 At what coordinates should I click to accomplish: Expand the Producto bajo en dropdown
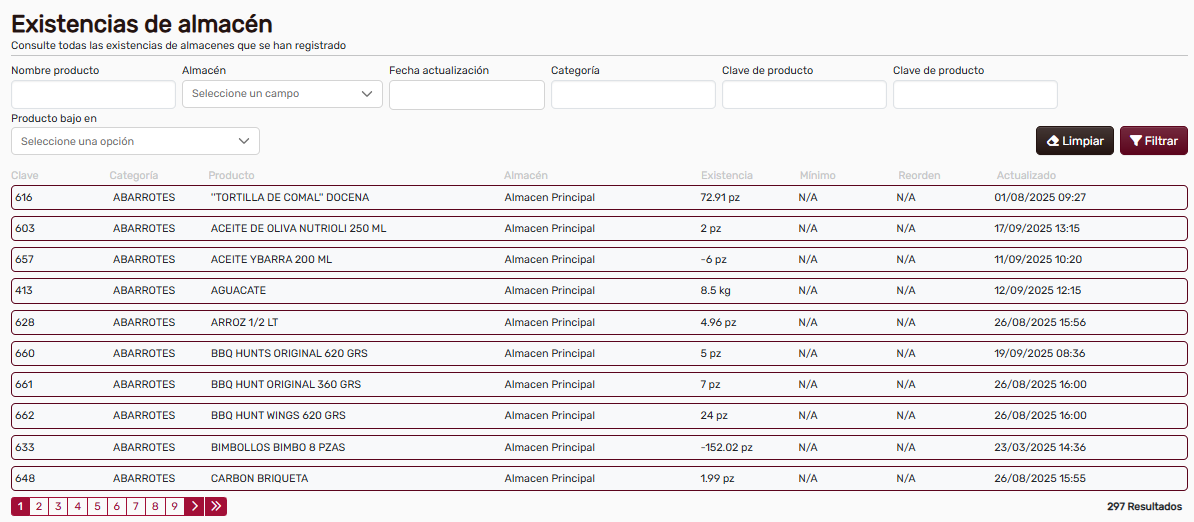point(135,141)
